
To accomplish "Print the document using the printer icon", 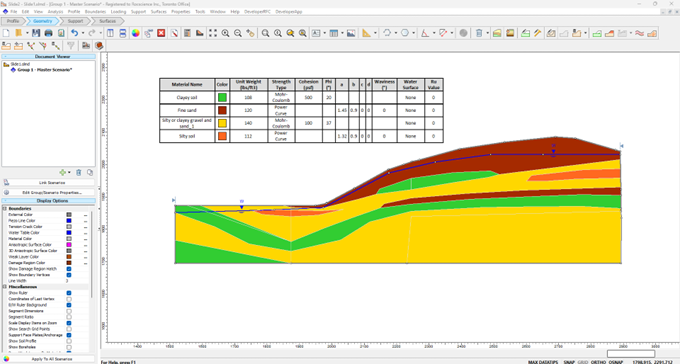I will 49,33.
